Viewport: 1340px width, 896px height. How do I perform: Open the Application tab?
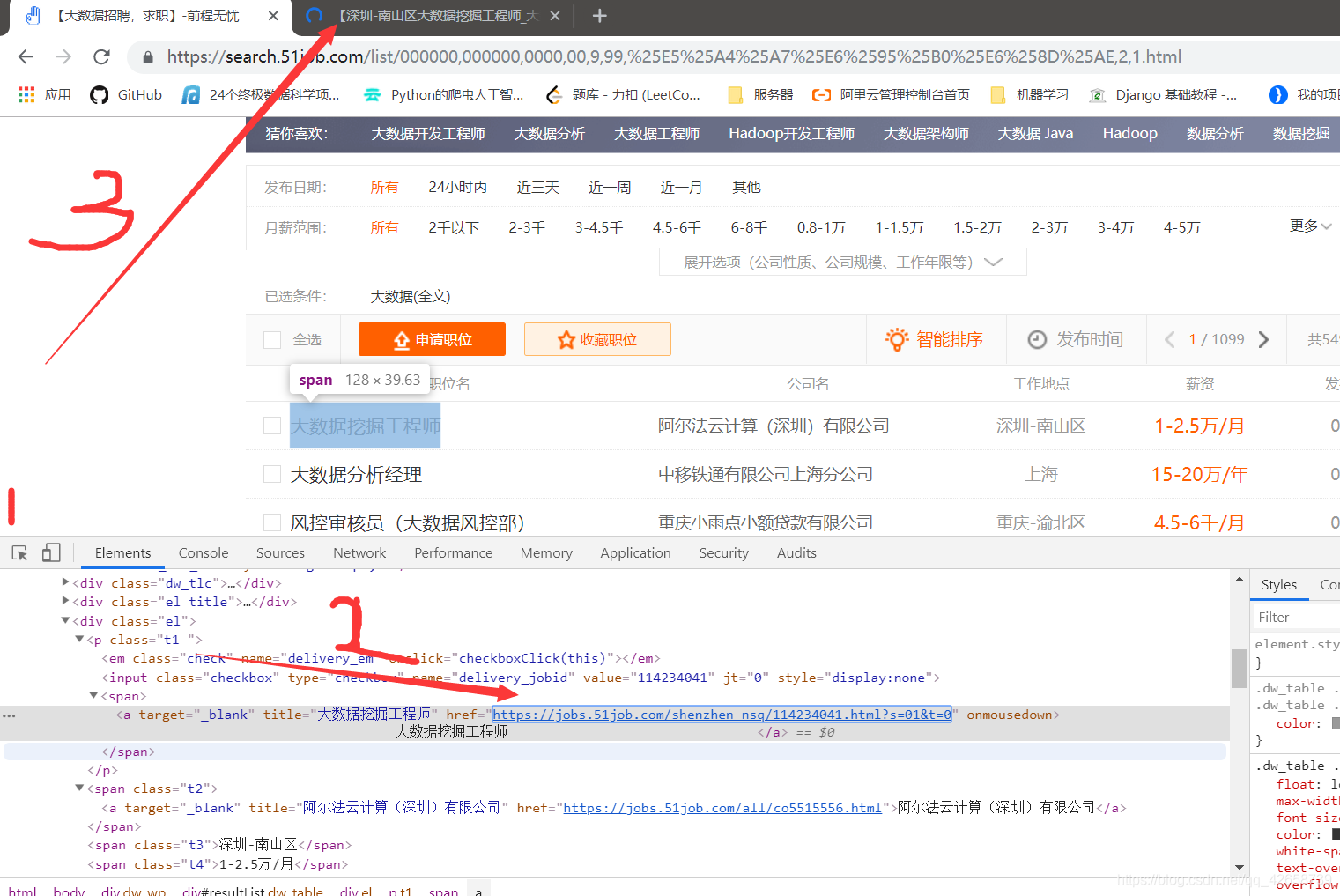click(x=635, y=552)
